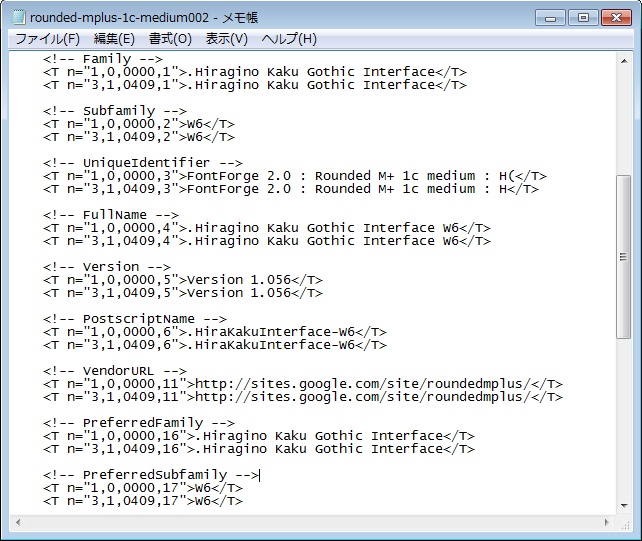Click the horizontal scrollbar right arrow
Viewport: 642px width, 541px height.
click(607, 523)
